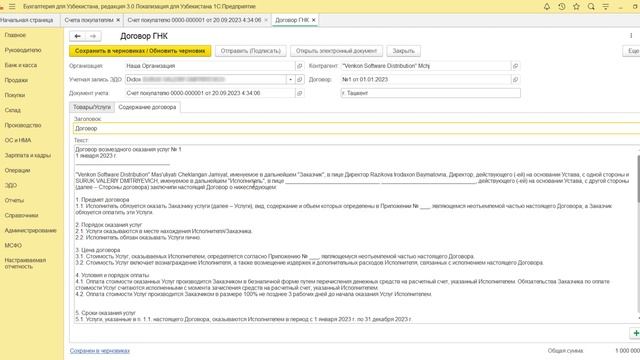Screen dimensions: 640x360
Task: Open the Настраиваемая отчетность section
Action: (x=25, y=263)
